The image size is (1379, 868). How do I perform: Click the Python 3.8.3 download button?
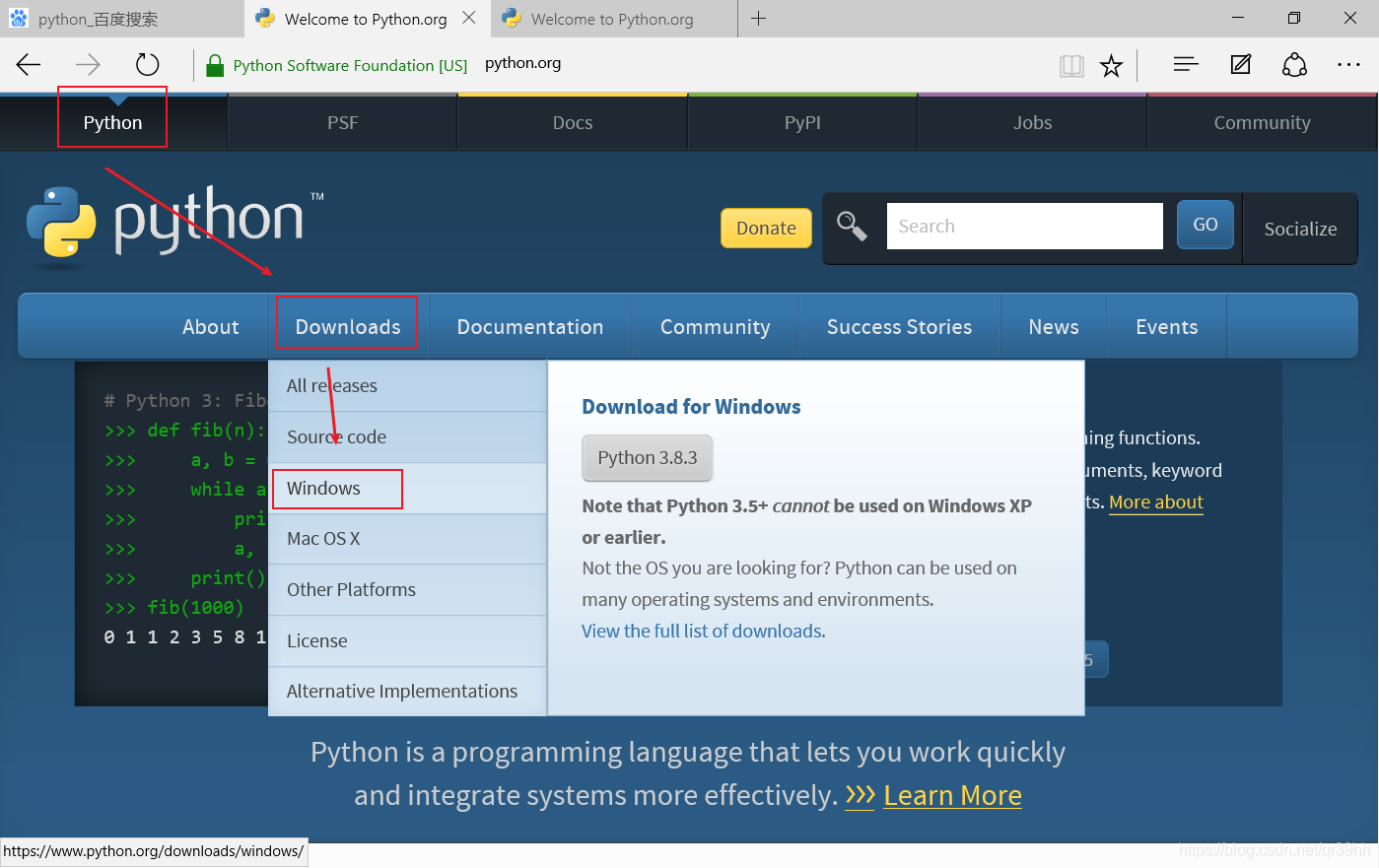point(648,458)
